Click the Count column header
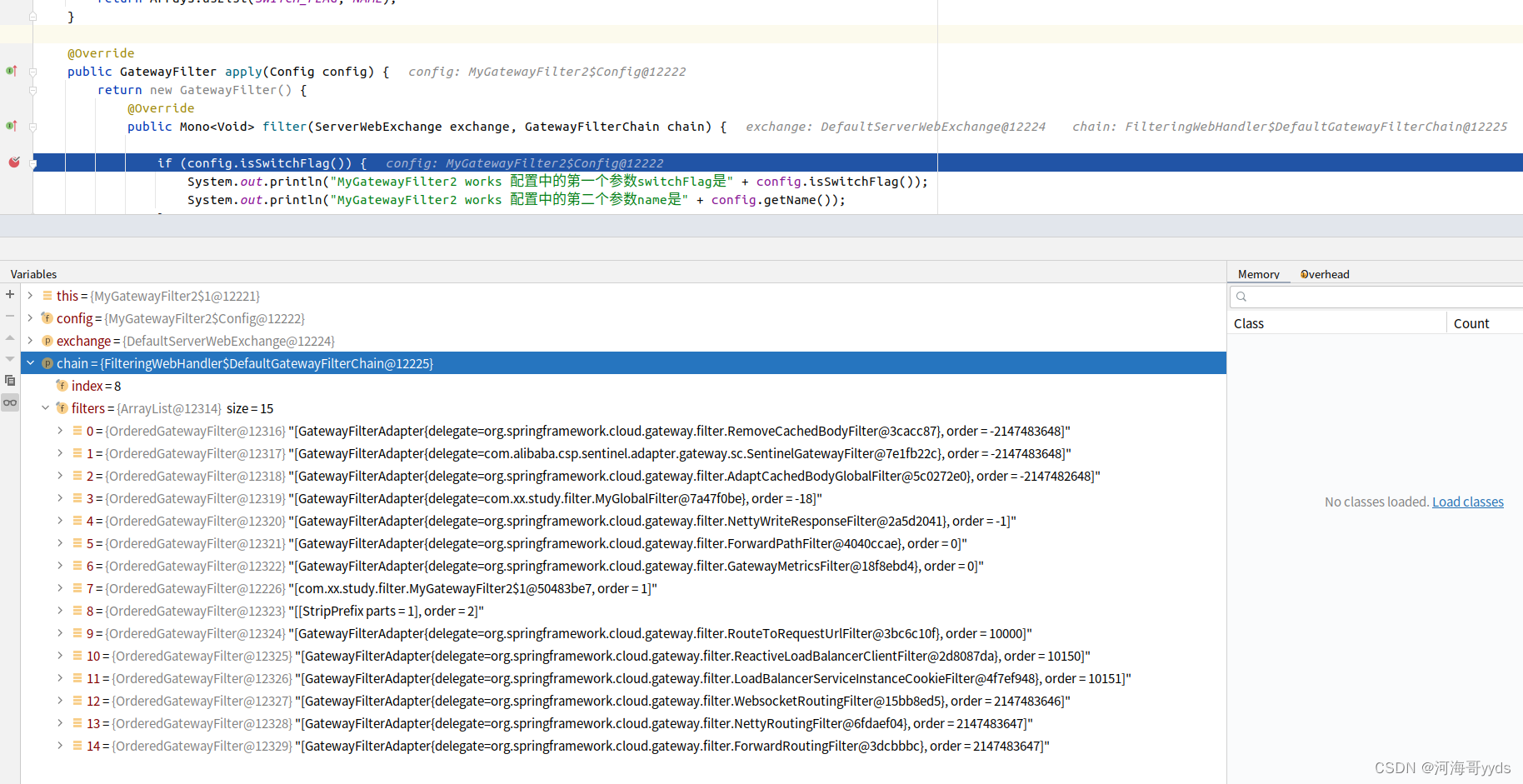Screen dimensions: 1523x784 pyautogui.click(x=1471, y=323)
